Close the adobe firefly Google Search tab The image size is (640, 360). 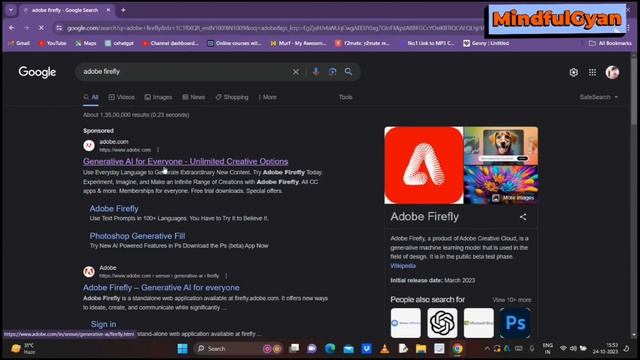(x=108, y=10)
